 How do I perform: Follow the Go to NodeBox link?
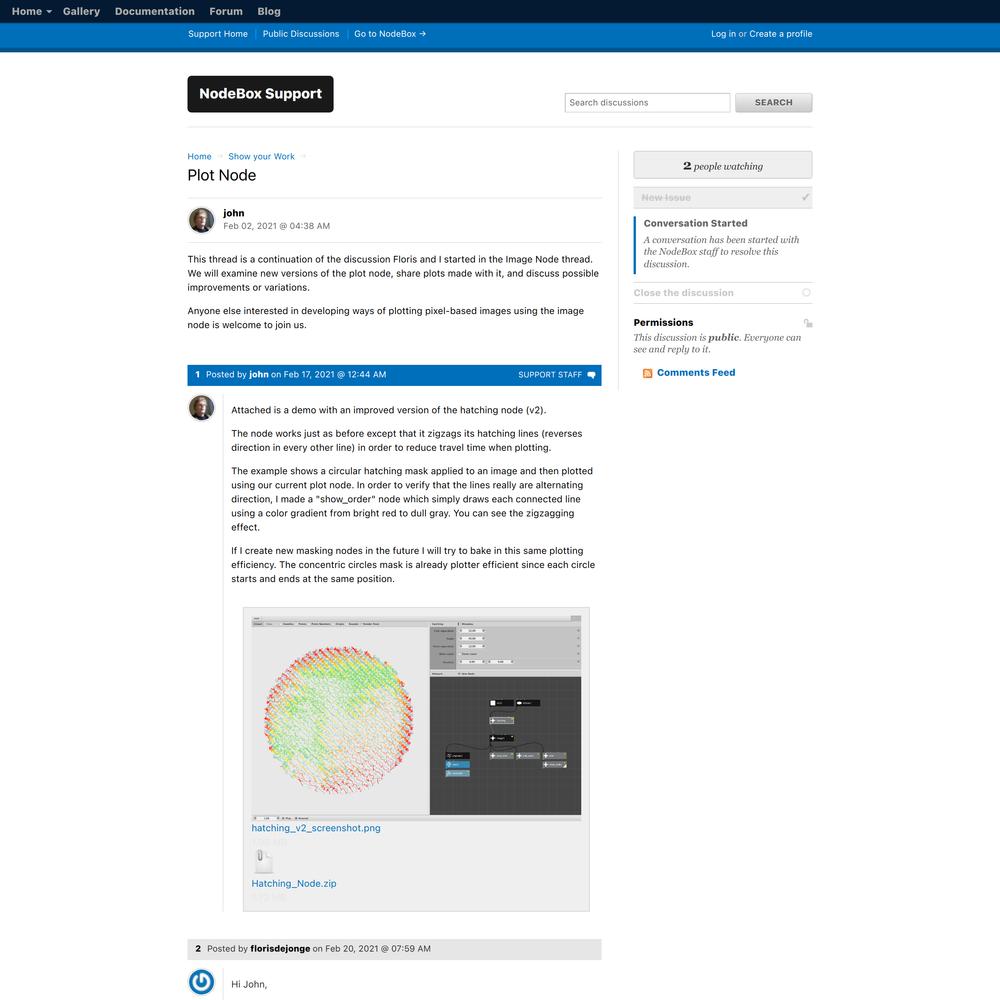tap(390, 34)
